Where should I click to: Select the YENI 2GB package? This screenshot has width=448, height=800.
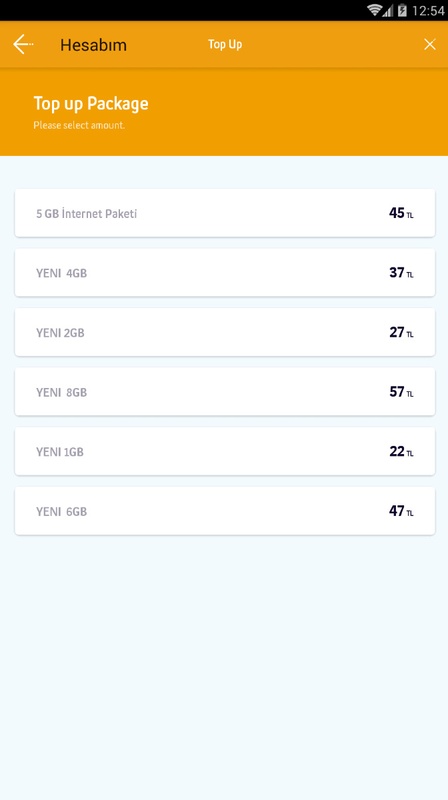[225, 332]
